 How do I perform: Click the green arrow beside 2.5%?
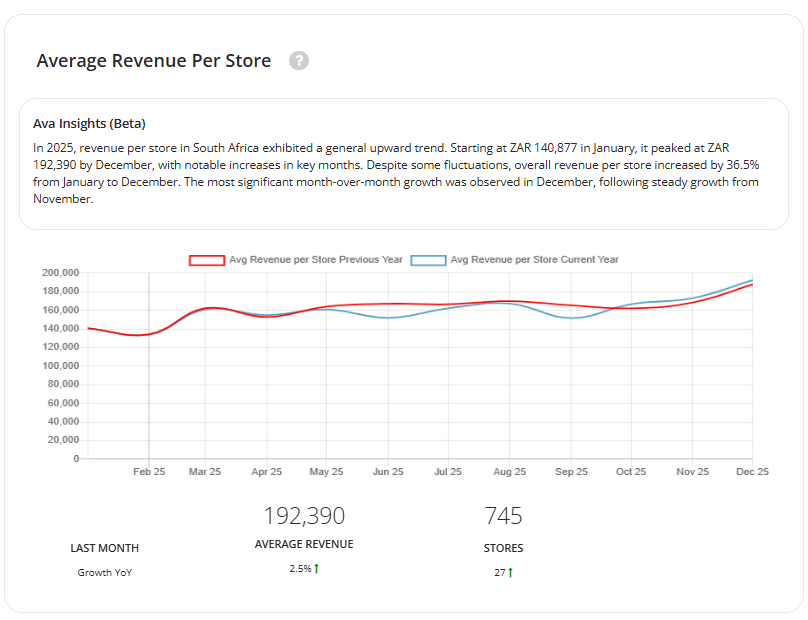[x=316, y=569]
